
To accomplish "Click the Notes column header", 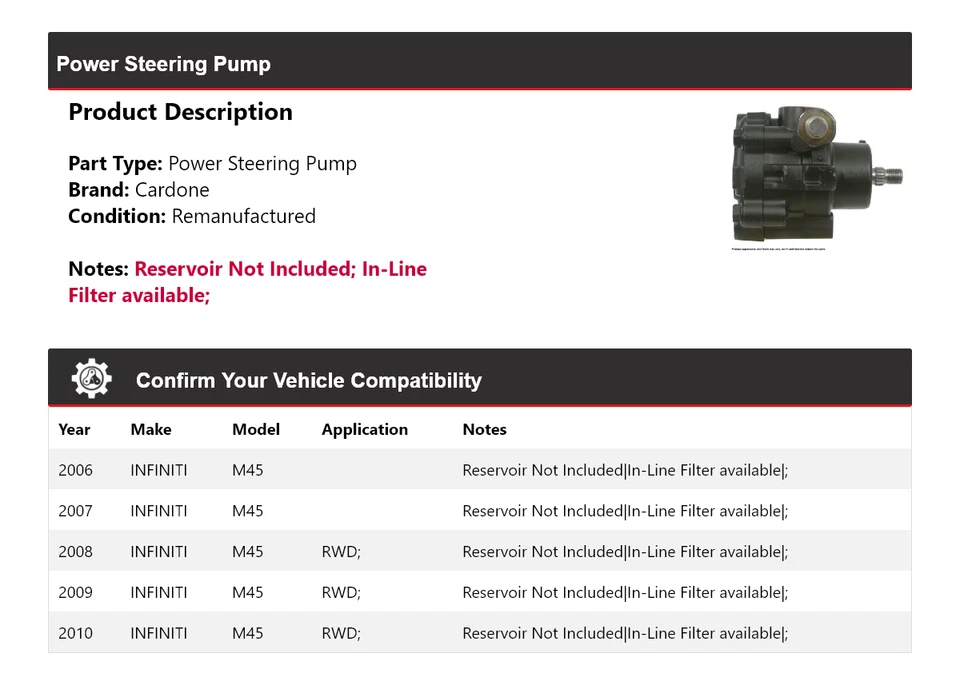I will pos(484,429).
